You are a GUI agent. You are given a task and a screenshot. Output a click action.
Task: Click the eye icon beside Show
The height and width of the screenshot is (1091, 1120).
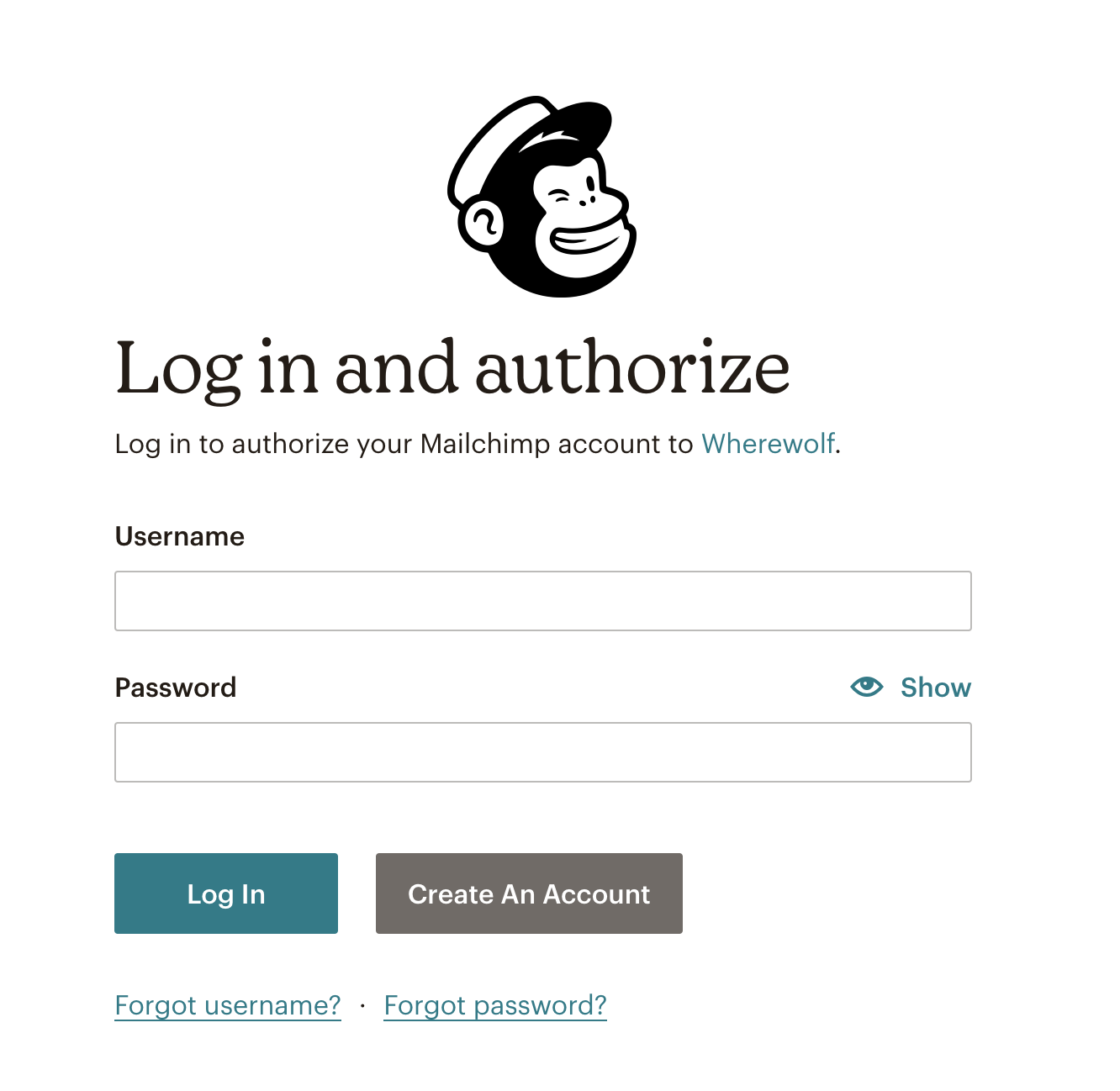click(x=866, y=687)
